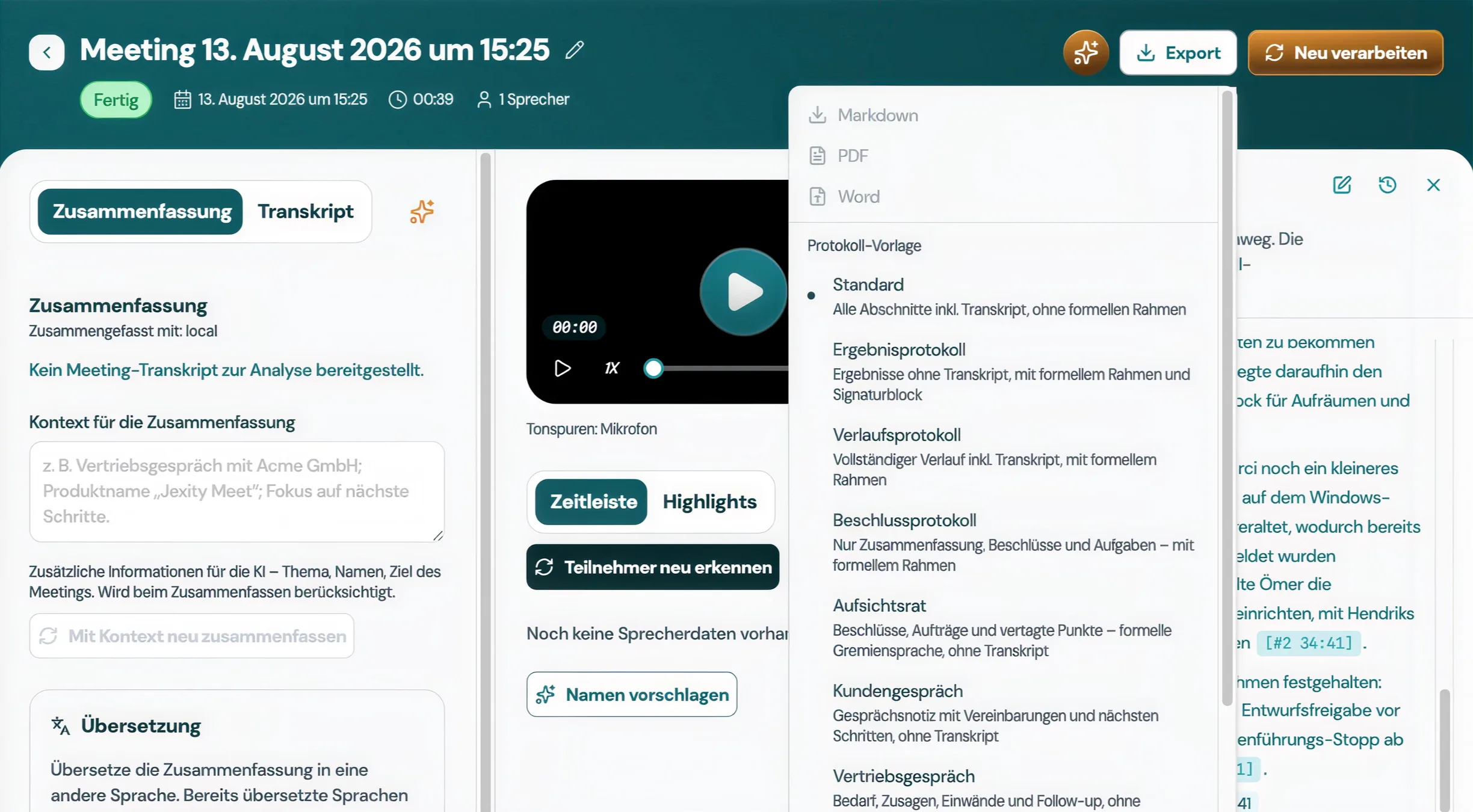Click the export menu vertical scrollbar

tap(1227, 397)
